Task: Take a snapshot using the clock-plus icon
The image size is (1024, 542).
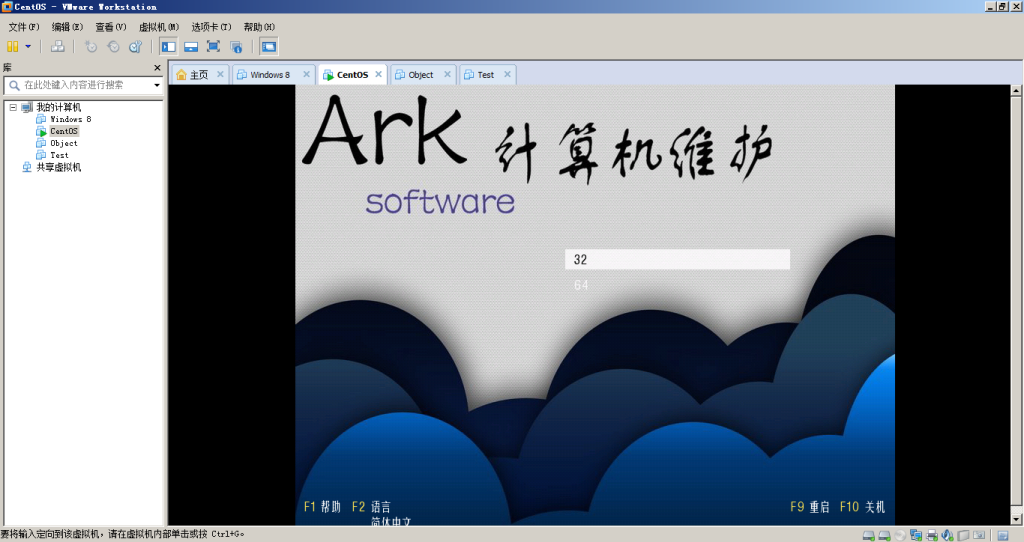Action: coord(90,46)
